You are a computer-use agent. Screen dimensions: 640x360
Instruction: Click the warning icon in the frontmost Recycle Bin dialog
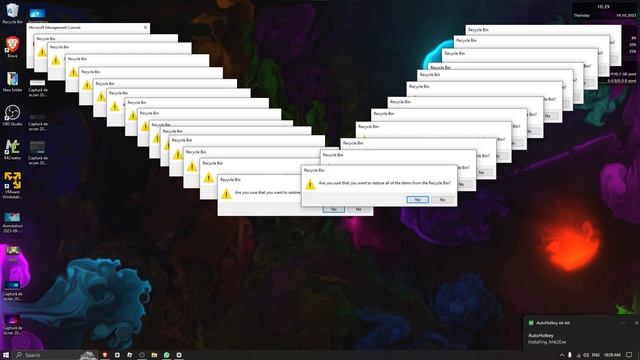click(310, 184)
